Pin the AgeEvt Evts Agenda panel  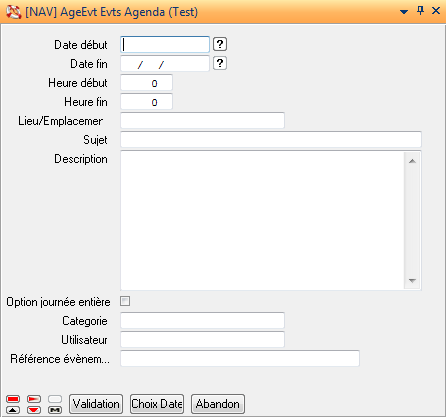[421, 11]
